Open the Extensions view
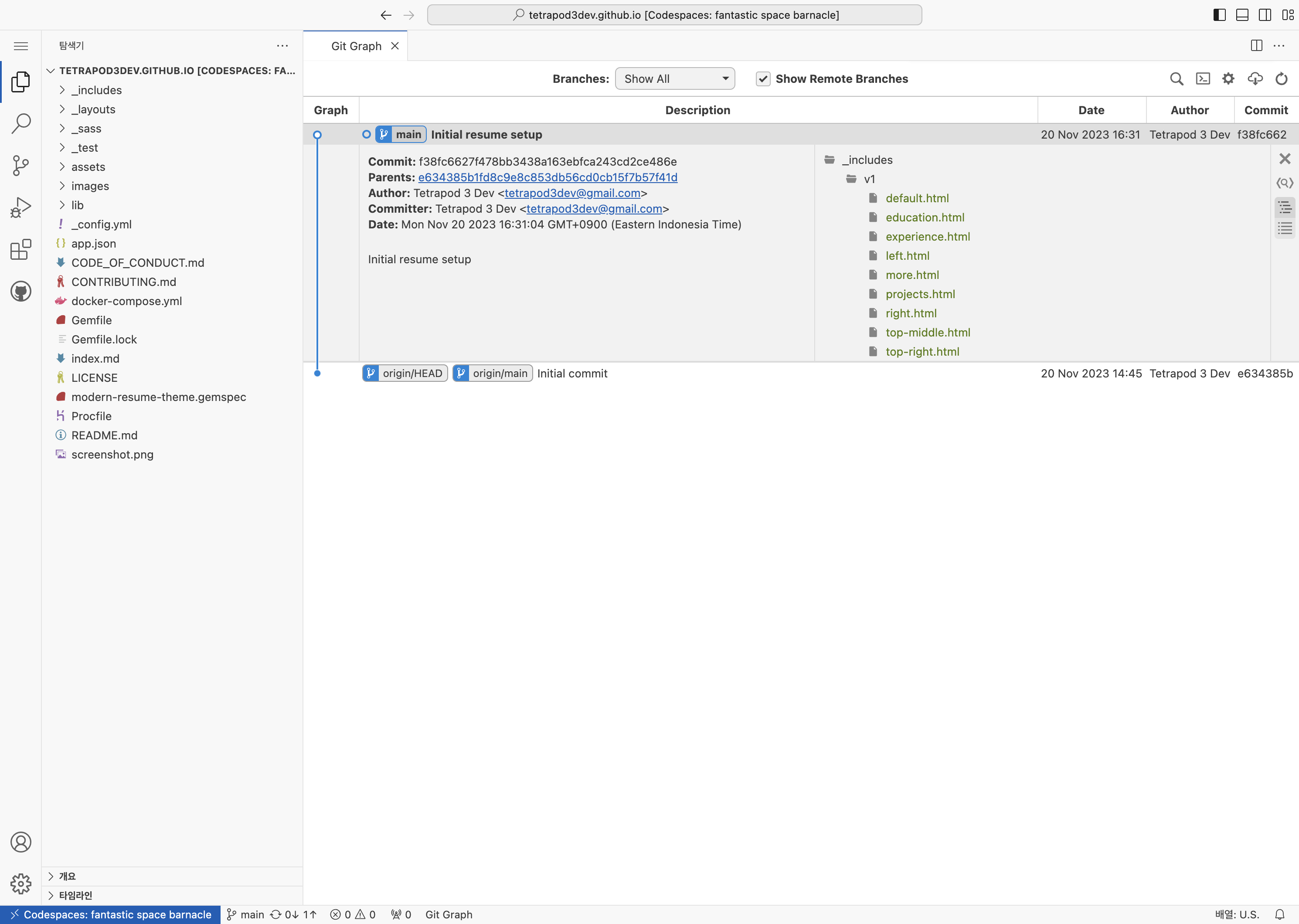 pos(20,249)
